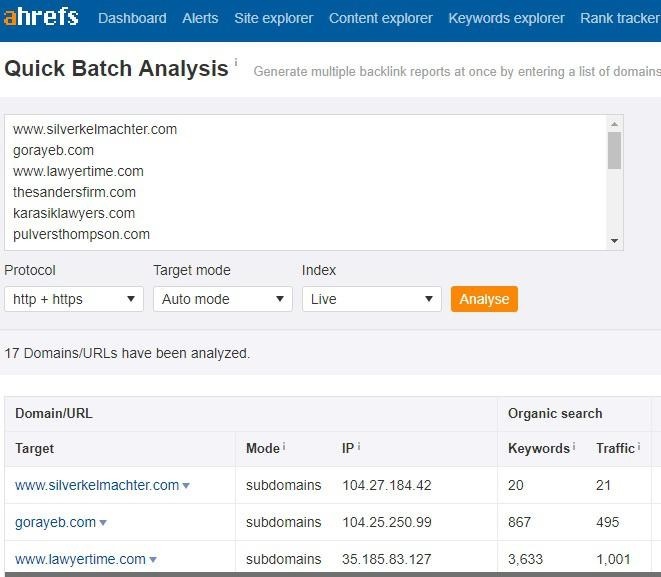This screenshot has height=577, width=661.
Task: Click info icon beside Quick Batch Analysis title
Action: pyautogui.click(x=236, y=62)
